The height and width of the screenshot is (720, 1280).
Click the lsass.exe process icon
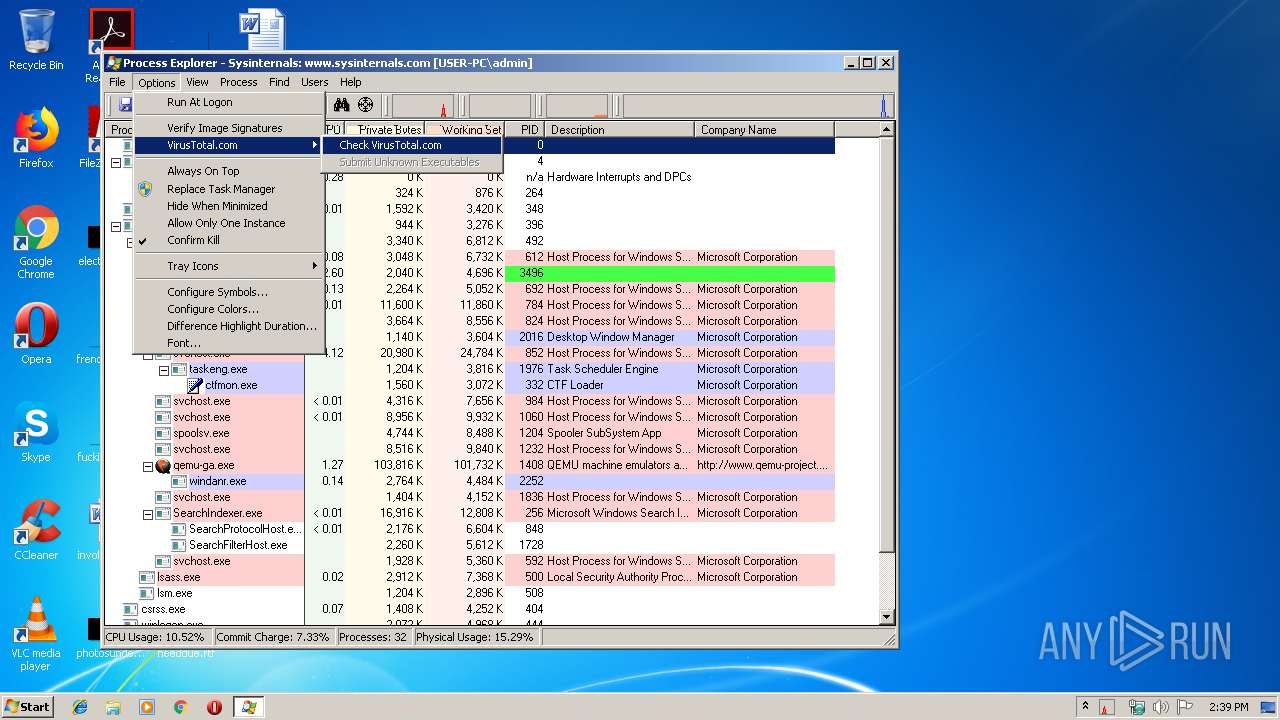click(x=147, y=577)
